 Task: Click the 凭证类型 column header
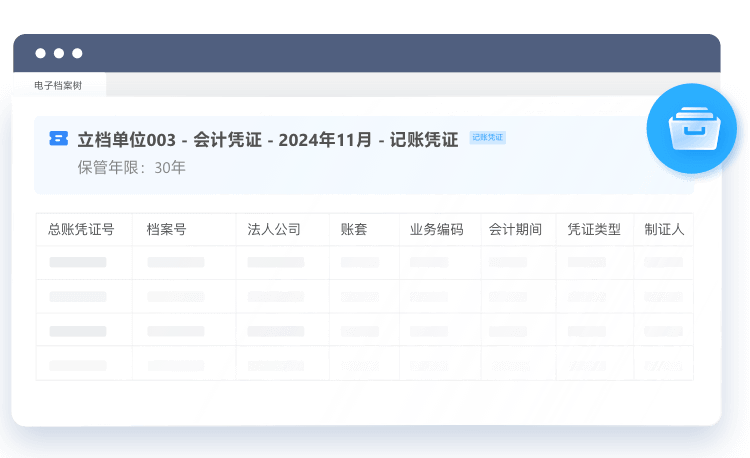click(594, 229)
